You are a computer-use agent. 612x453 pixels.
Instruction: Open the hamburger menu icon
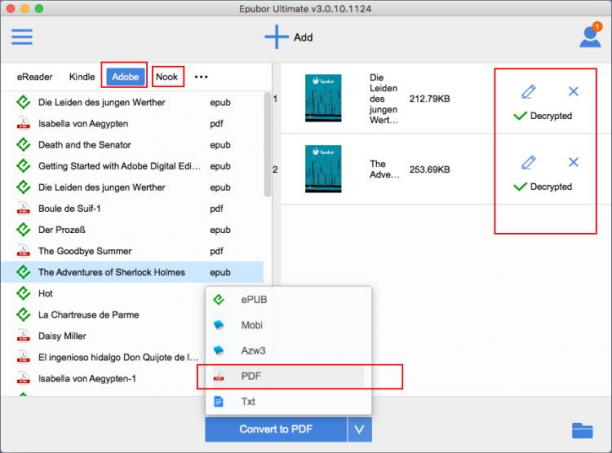[x=22, y=37]
